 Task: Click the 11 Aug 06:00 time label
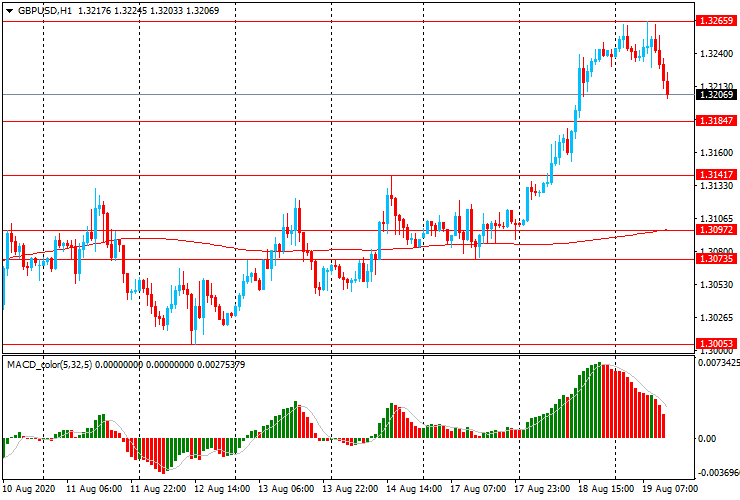point(94,489)
